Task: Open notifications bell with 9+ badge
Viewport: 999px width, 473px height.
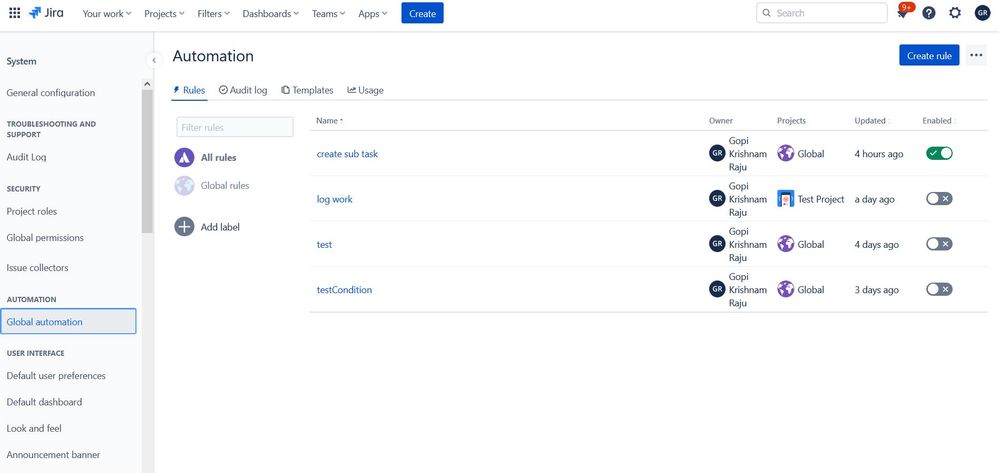Action: tap(903, 13)
